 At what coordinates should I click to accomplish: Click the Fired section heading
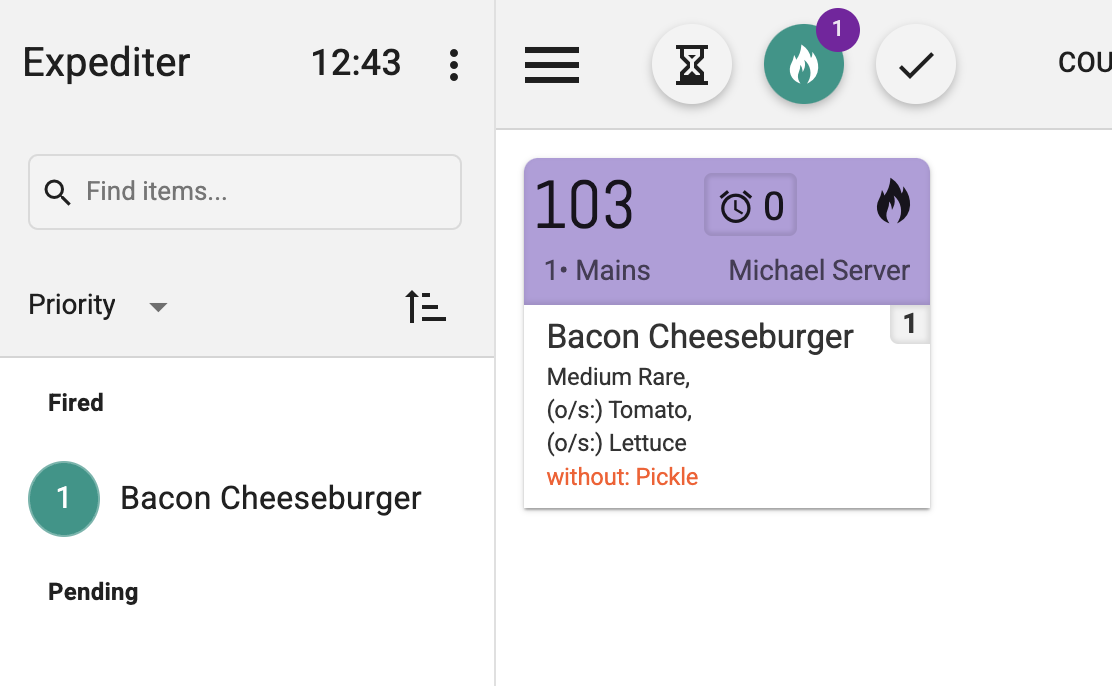76,403
